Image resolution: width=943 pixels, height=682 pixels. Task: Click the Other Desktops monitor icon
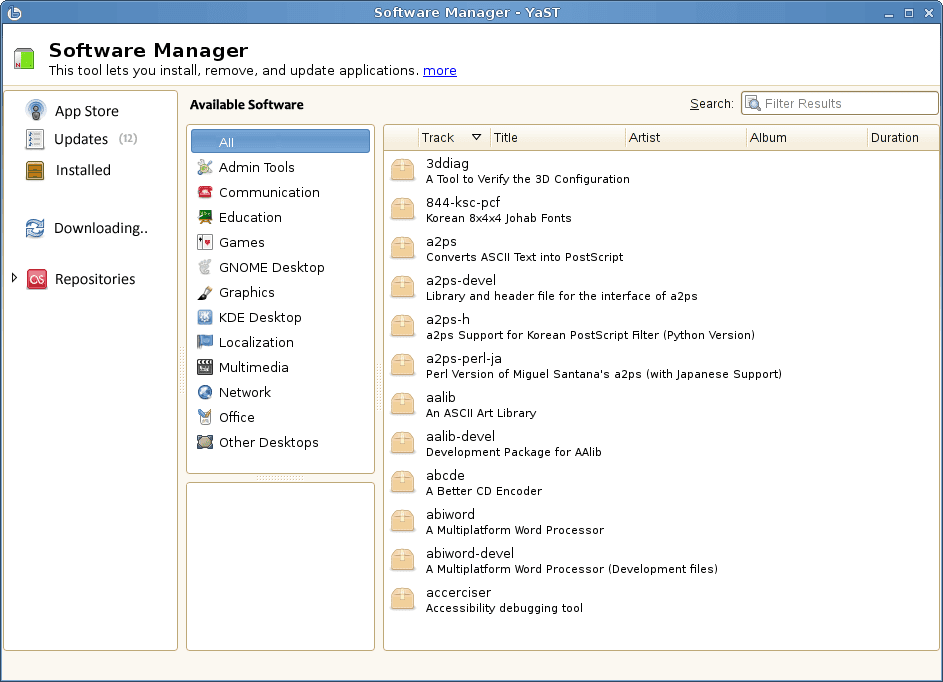coord(205,442)
